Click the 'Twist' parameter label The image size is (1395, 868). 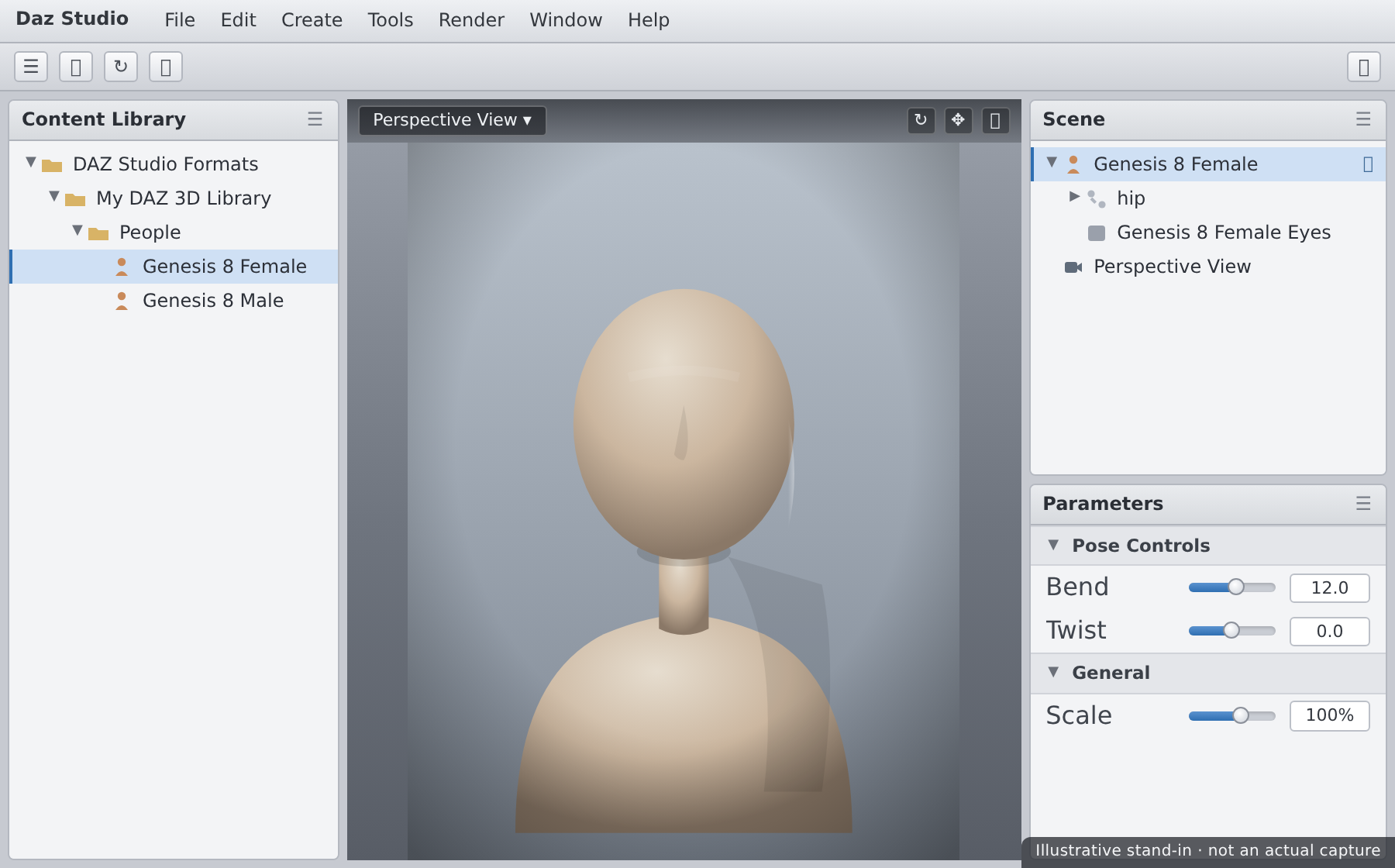(1076, 630)
